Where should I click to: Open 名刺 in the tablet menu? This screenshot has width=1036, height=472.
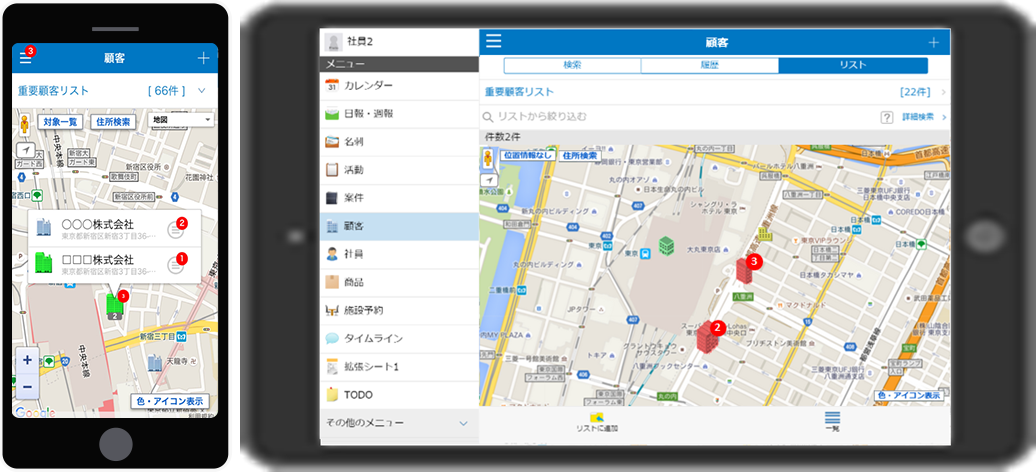pos(400,142)
